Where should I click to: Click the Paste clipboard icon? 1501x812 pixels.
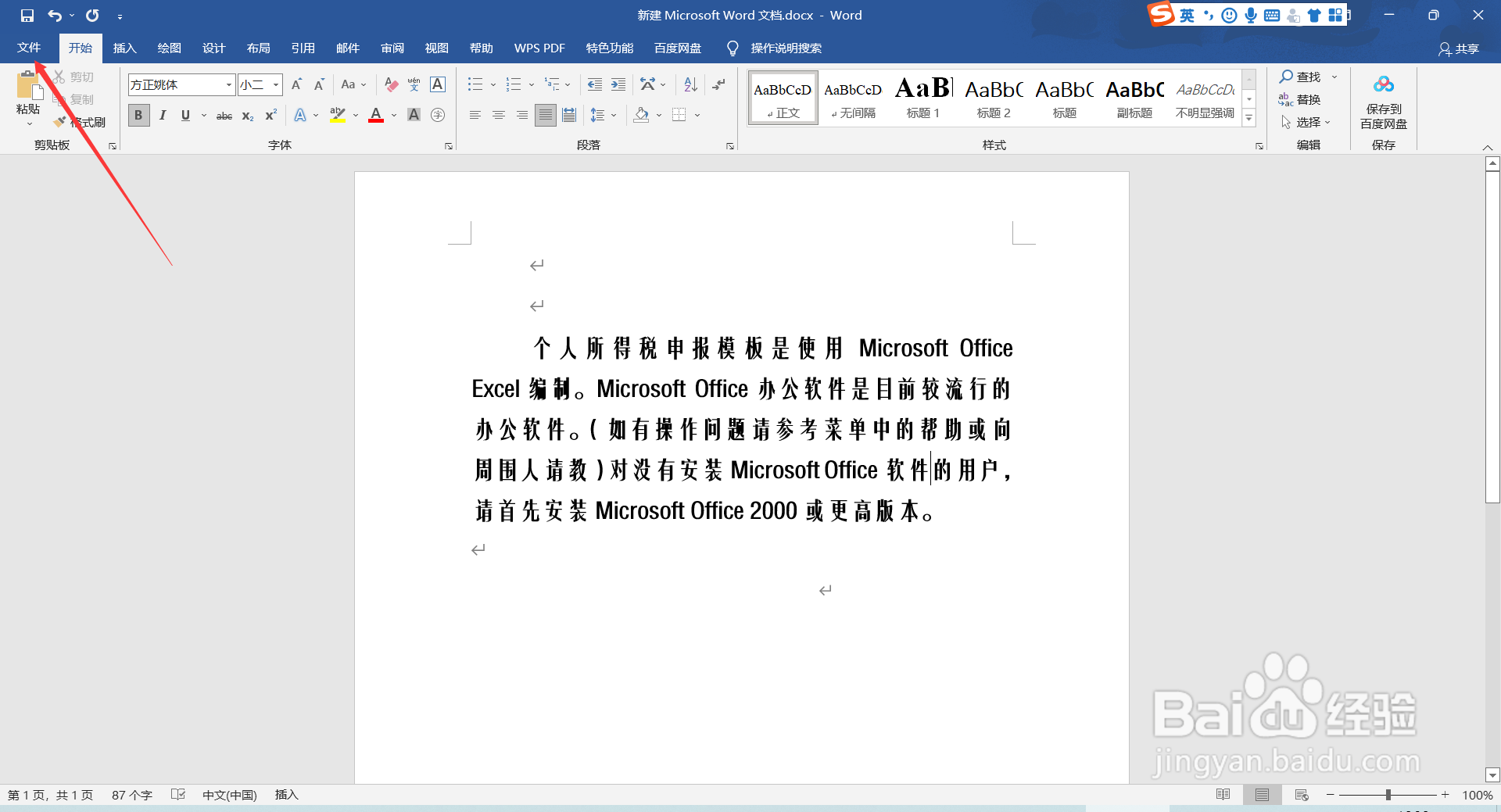click(28, 86)
